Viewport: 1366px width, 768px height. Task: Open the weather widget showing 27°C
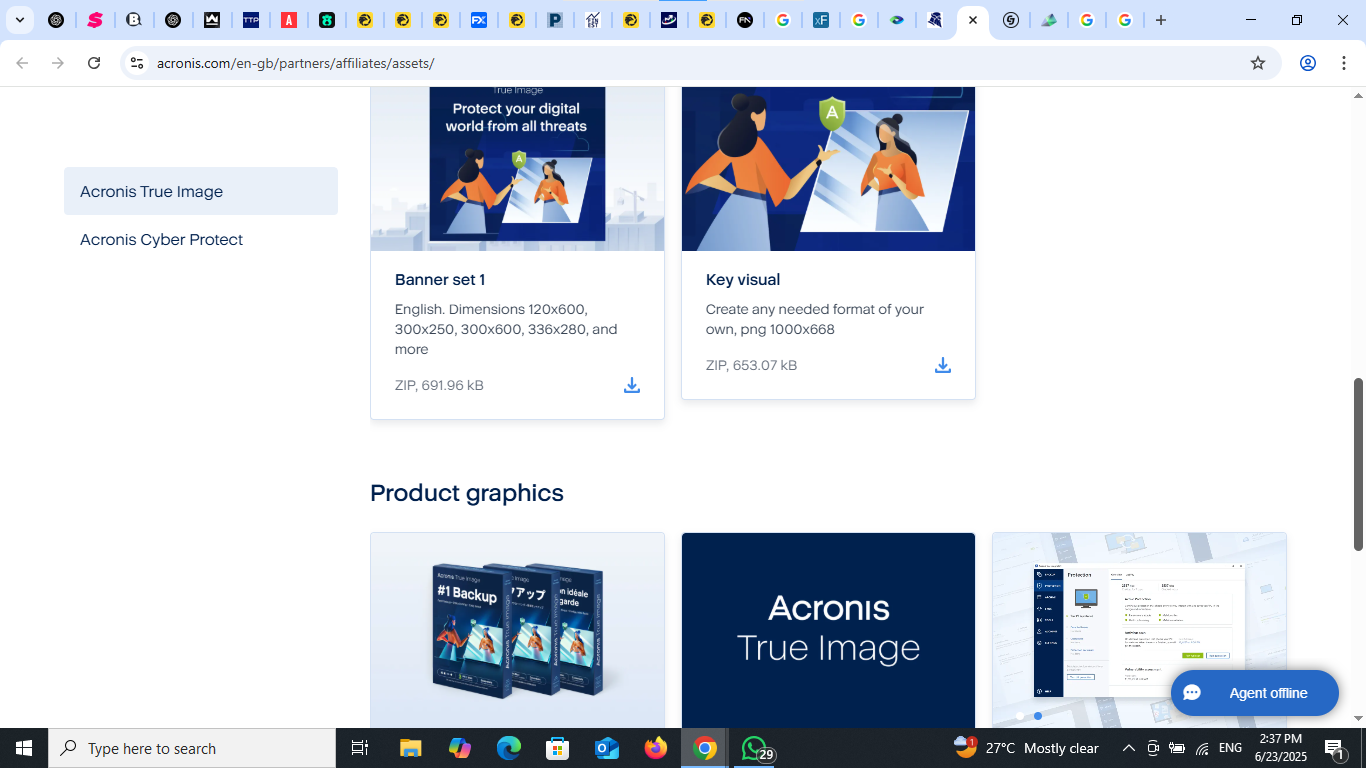(x=1027, y=748)
